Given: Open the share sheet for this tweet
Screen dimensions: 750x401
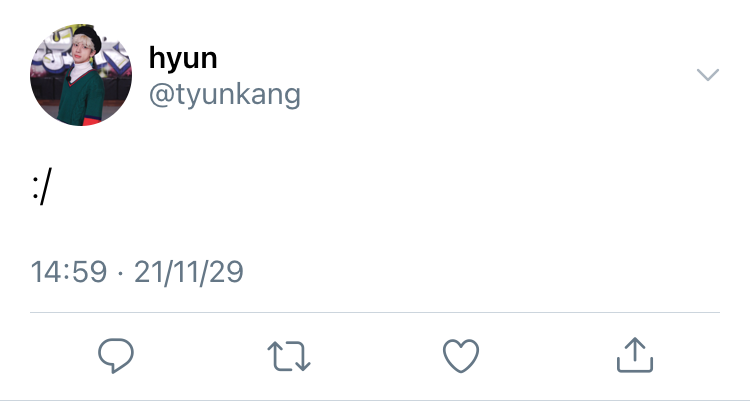Looking at the screenshot, I should [635, 355].
